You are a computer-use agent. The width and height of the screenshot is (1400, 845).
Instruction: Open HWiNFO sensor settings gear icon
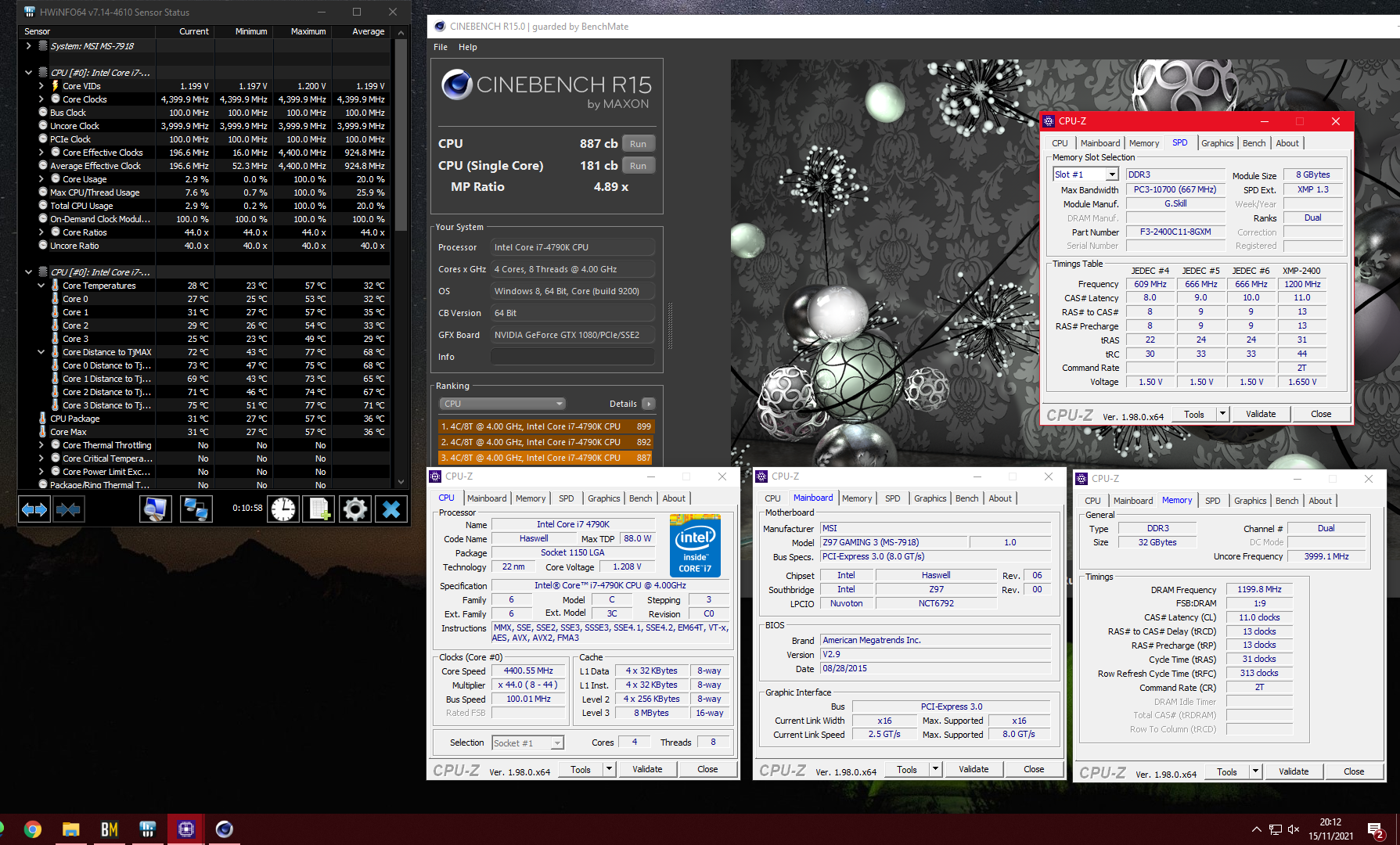(354, 509)
